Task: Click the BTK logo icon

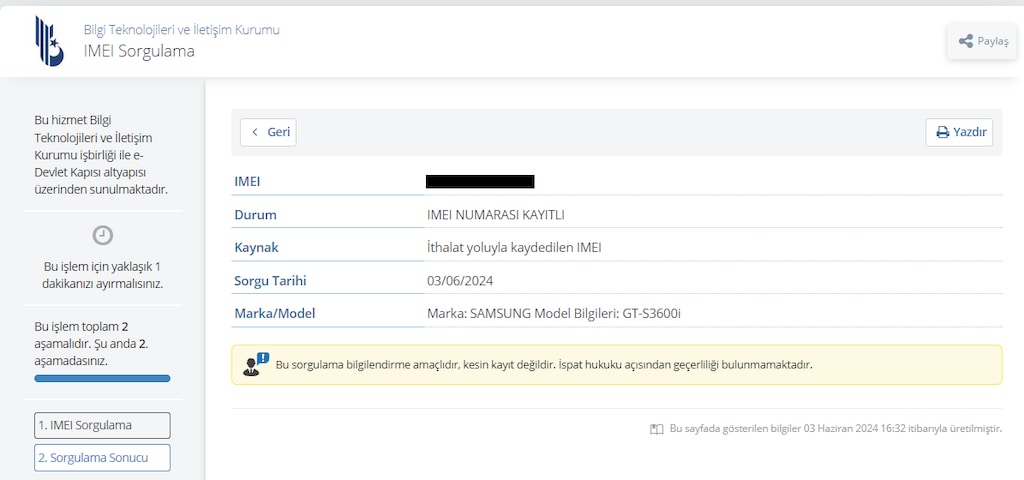Action: (50, 41)
